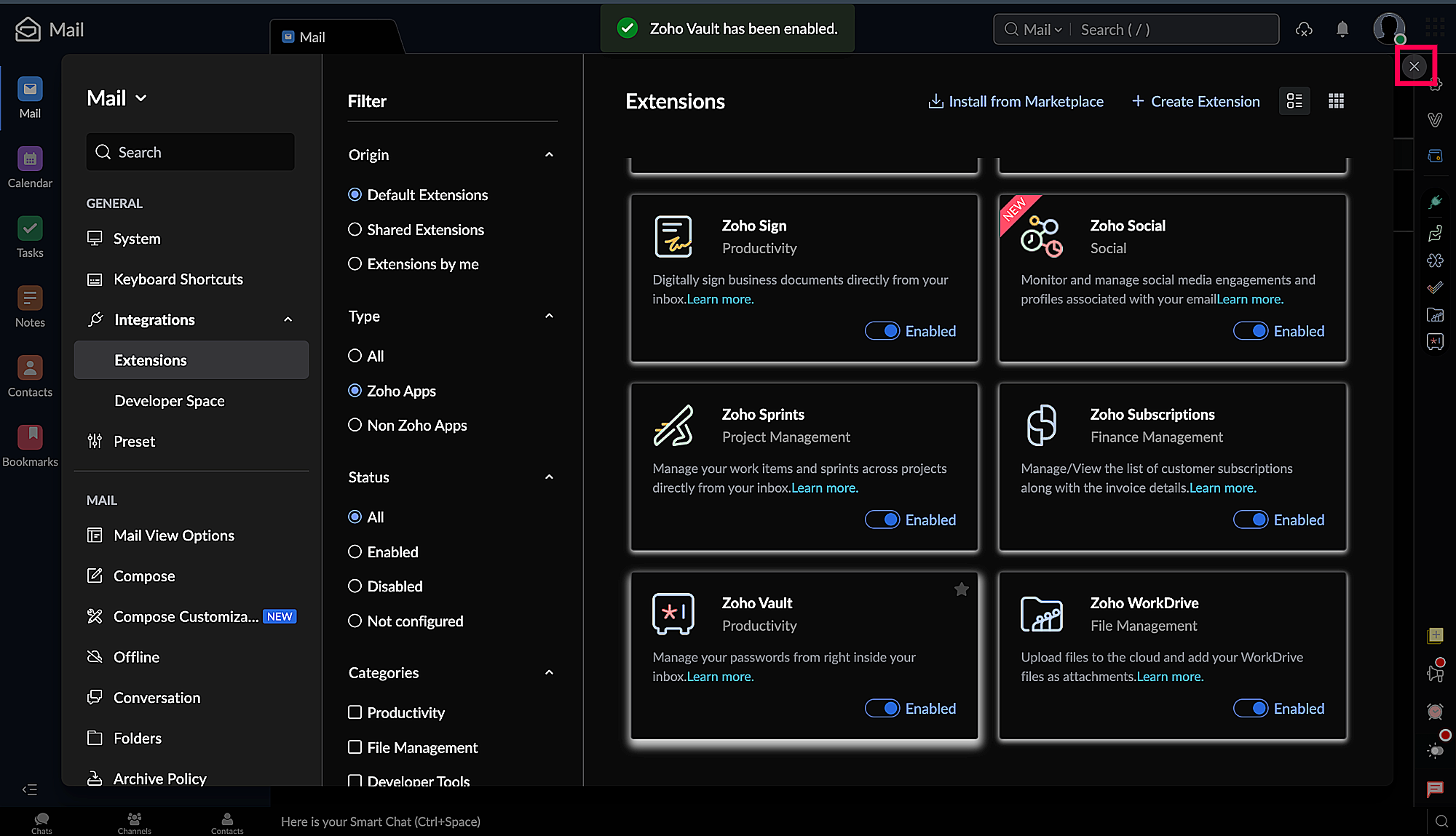Click Create Extension
The image size is (1456, 836).
(x=1195, y=101)
